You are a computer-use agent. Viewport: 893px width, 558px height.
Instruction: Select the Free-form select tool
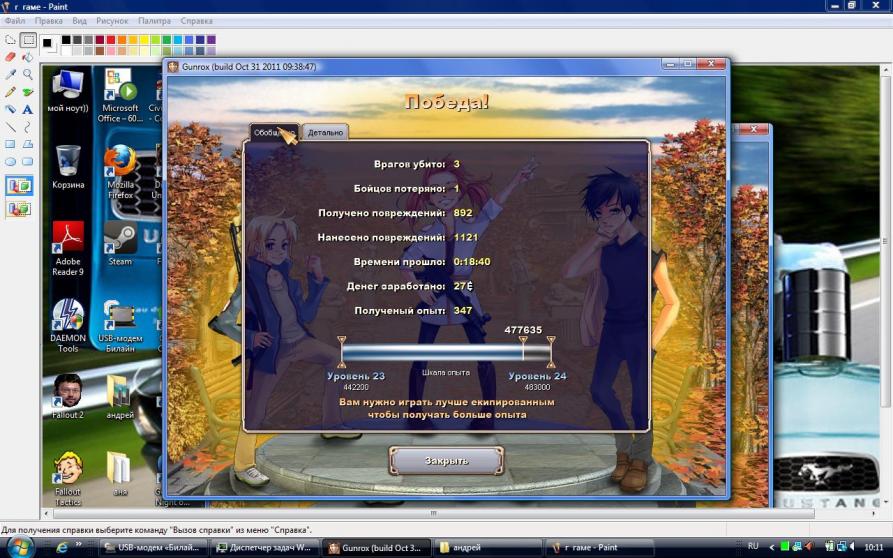pyautogui.click(x=10, y=40)
